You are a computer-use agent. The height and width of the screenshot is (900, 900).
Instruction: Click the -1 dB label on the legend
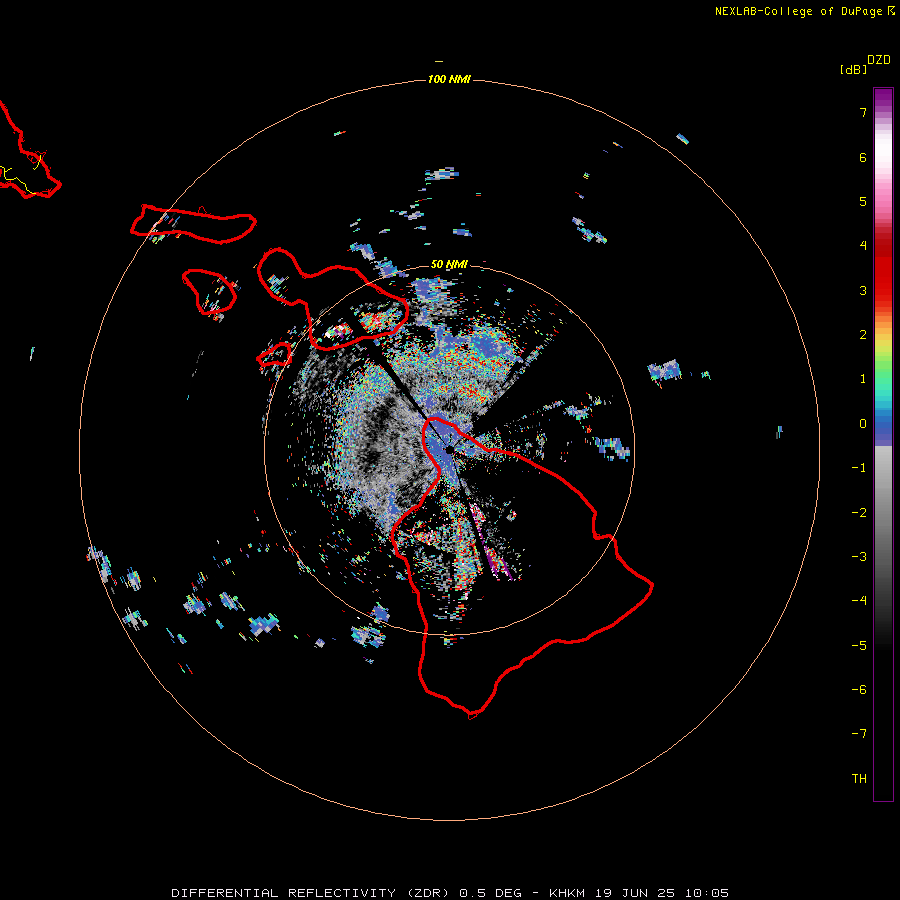(859, 468)
